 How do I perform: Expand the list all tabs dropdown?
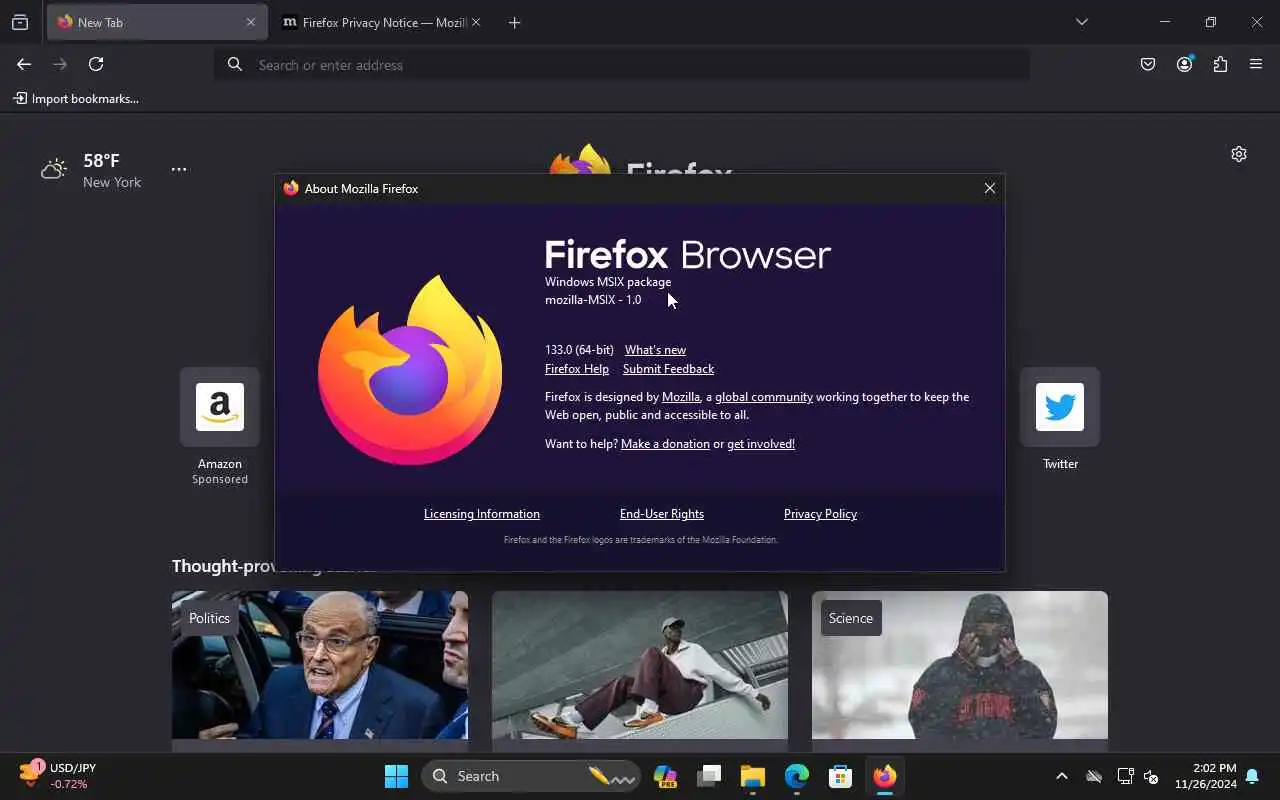tap(1082, 22)
